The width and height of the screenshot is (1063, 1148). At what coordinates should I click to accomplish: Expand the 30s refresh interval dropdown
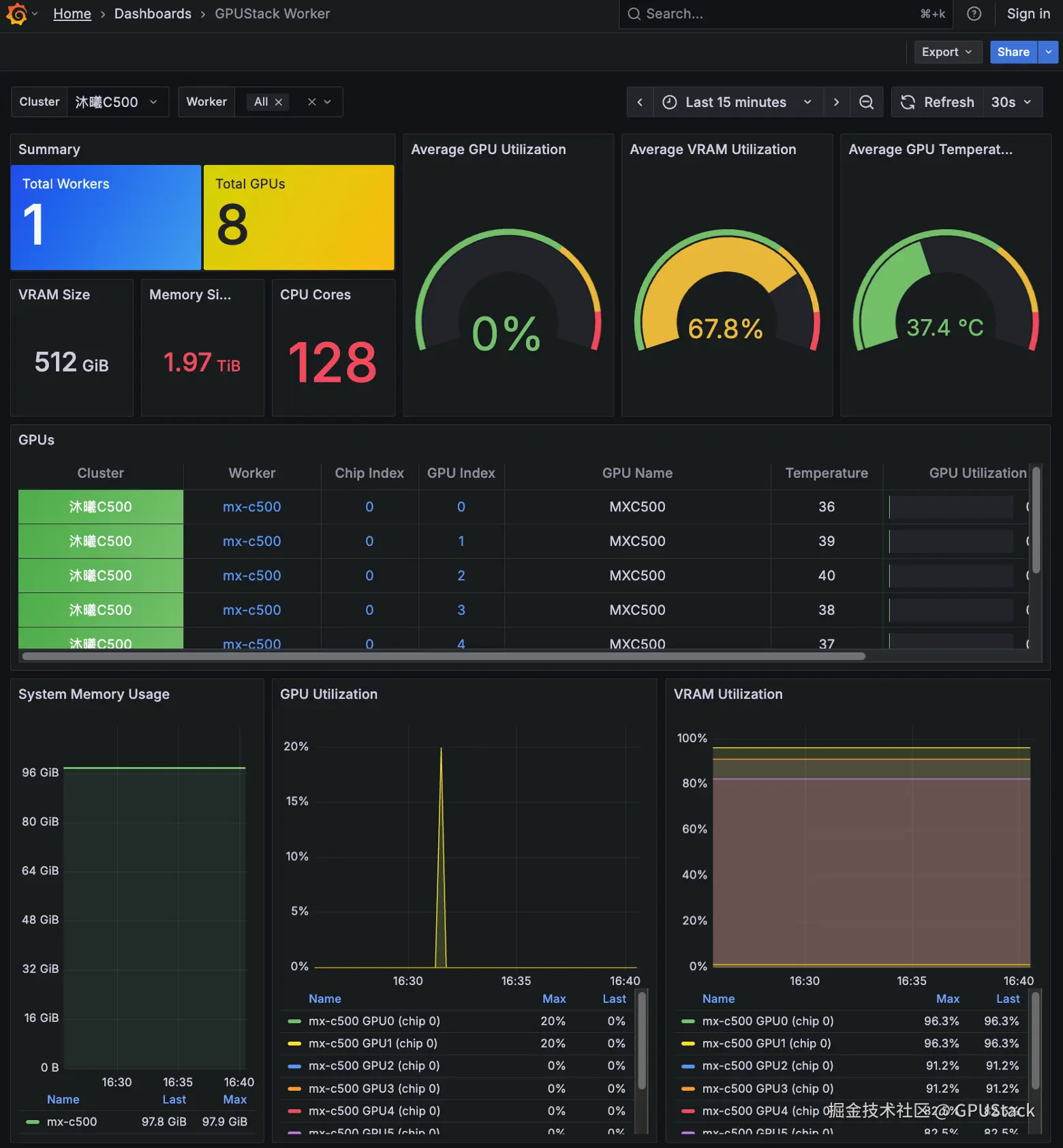pyautogui.click(x=1012, y=102)
